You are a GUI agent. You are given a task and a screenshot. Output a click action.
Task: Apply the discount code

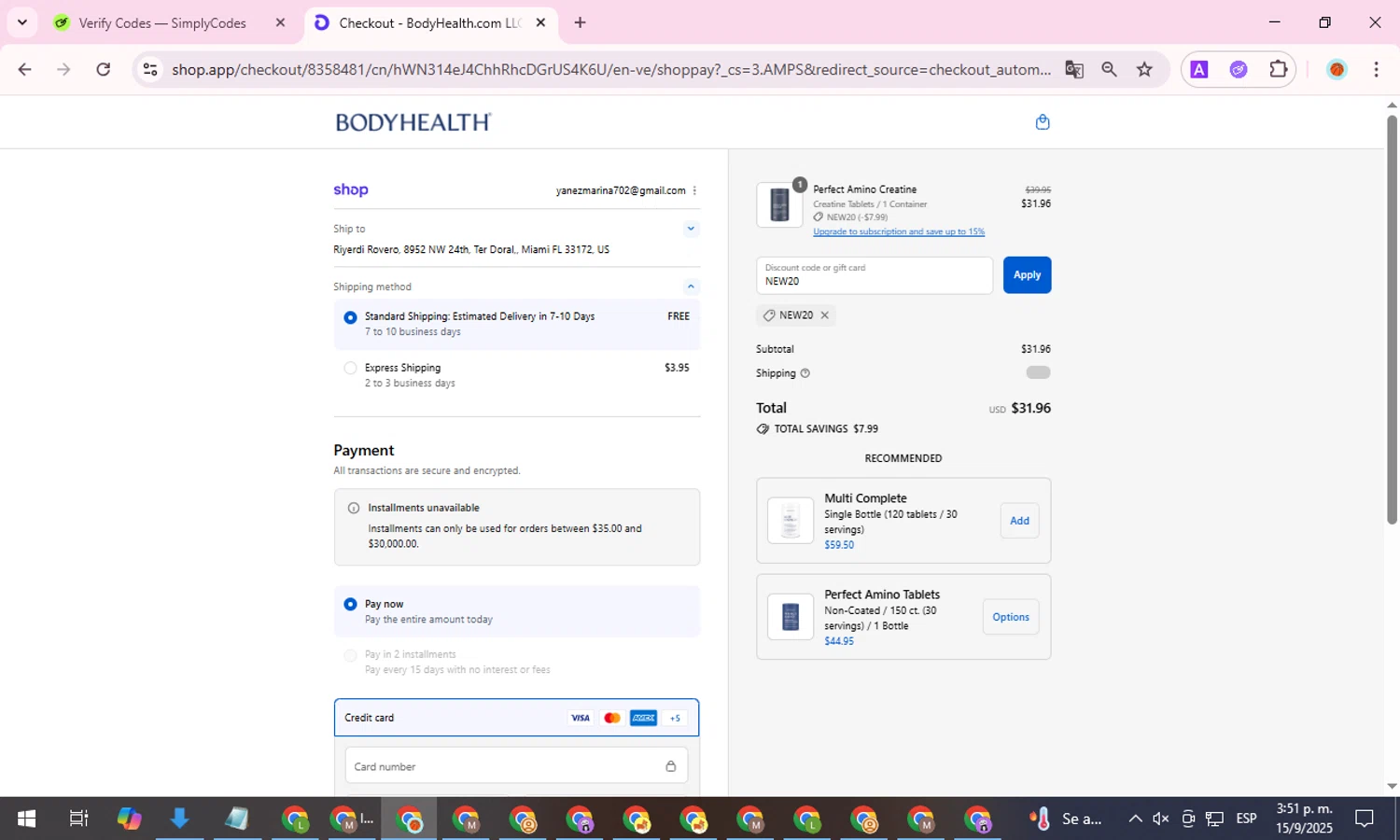1027,275
